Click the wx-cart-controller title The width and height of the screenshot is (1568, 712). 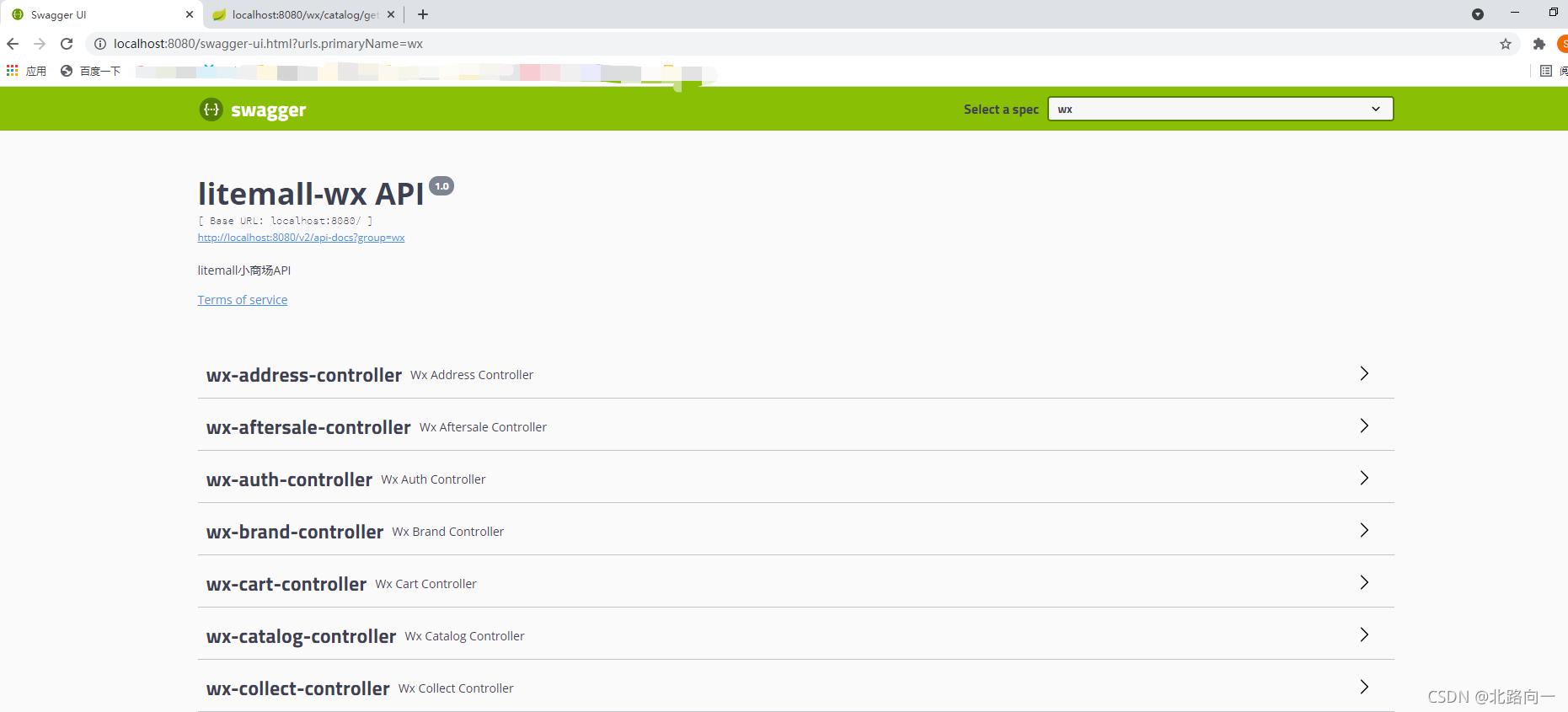(286, 584)
